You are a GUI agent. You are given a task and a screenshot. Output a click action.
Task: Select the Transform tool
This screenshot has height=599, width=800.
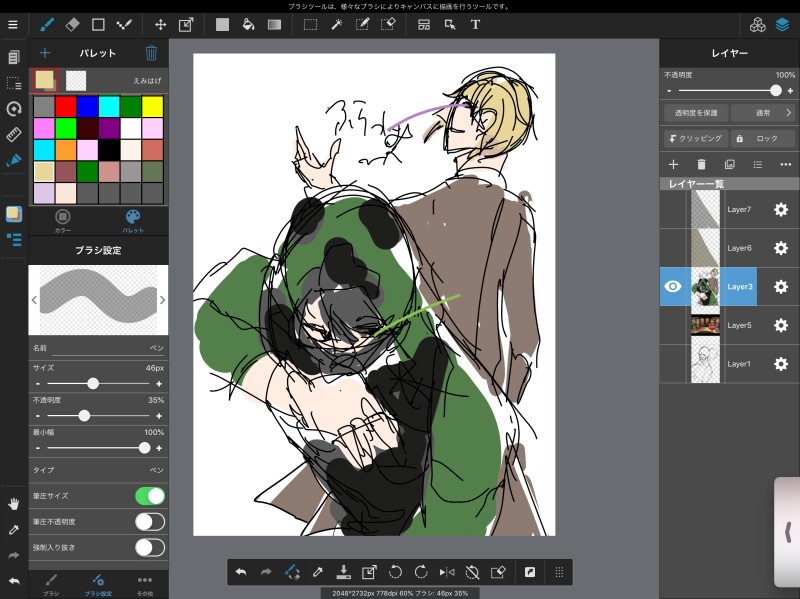(x=186, y=24)
